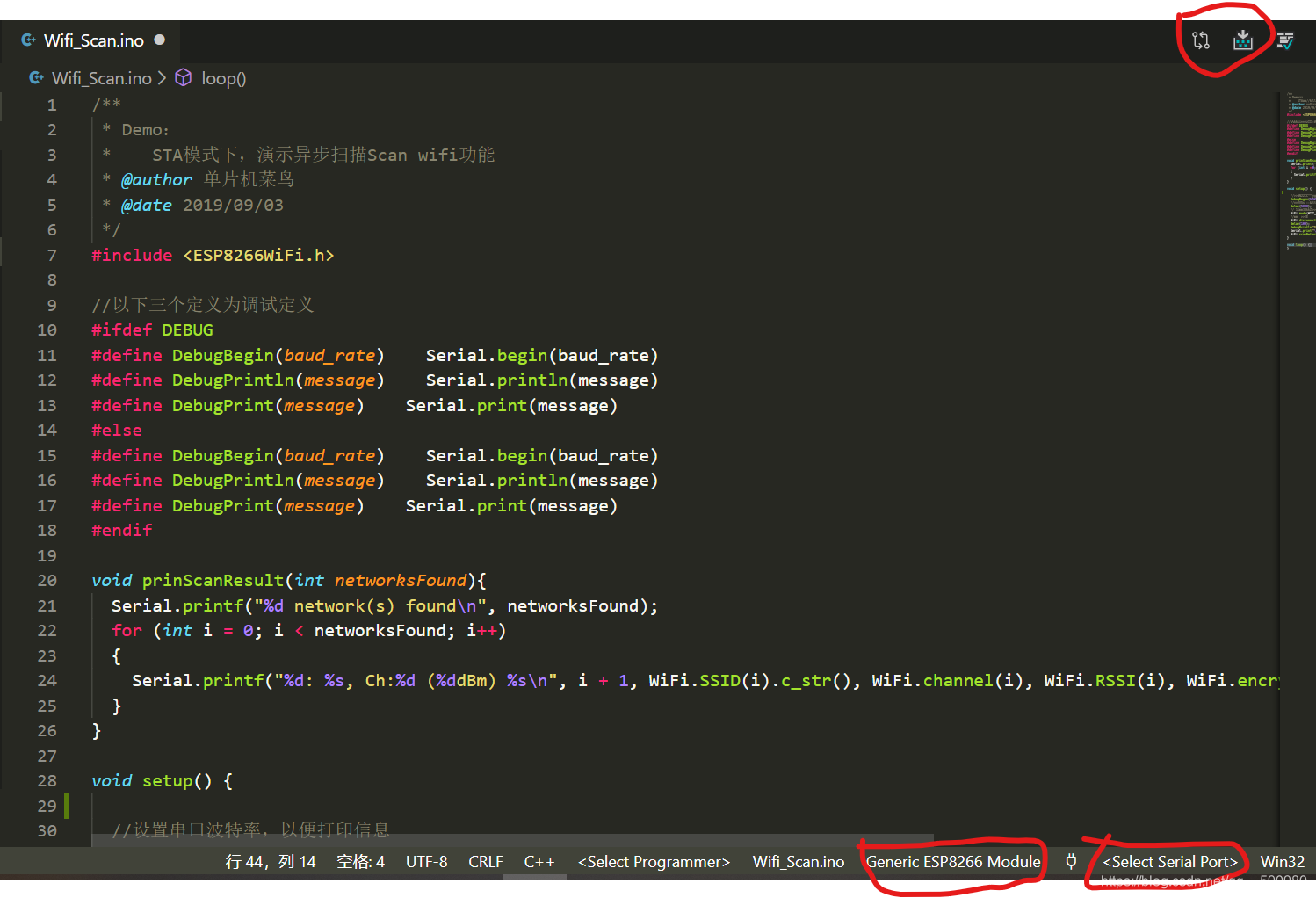Click "DebugBegin" macro on line 11

223,355
